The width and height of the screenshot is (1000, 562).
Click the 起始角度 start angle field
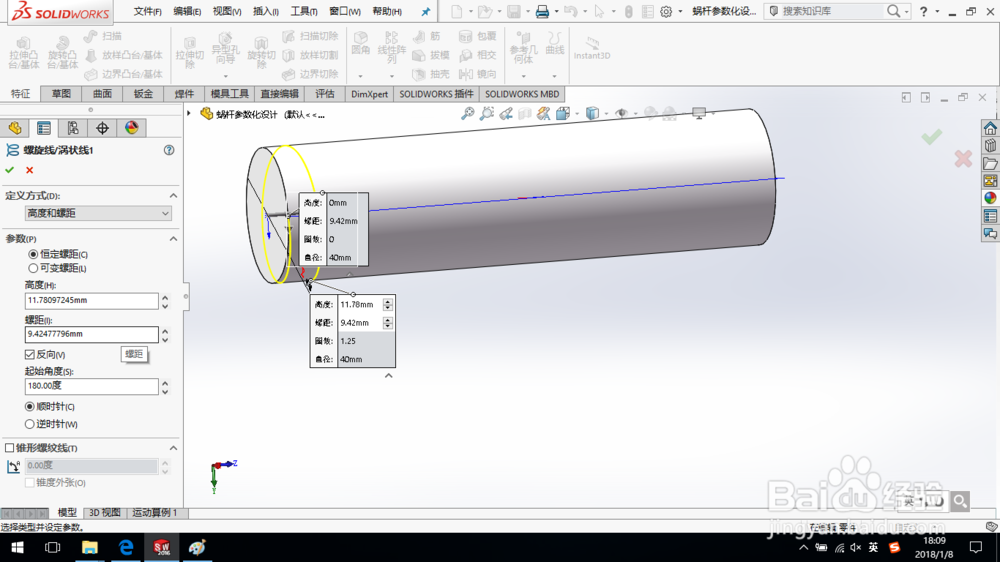(x=91, y=386)
